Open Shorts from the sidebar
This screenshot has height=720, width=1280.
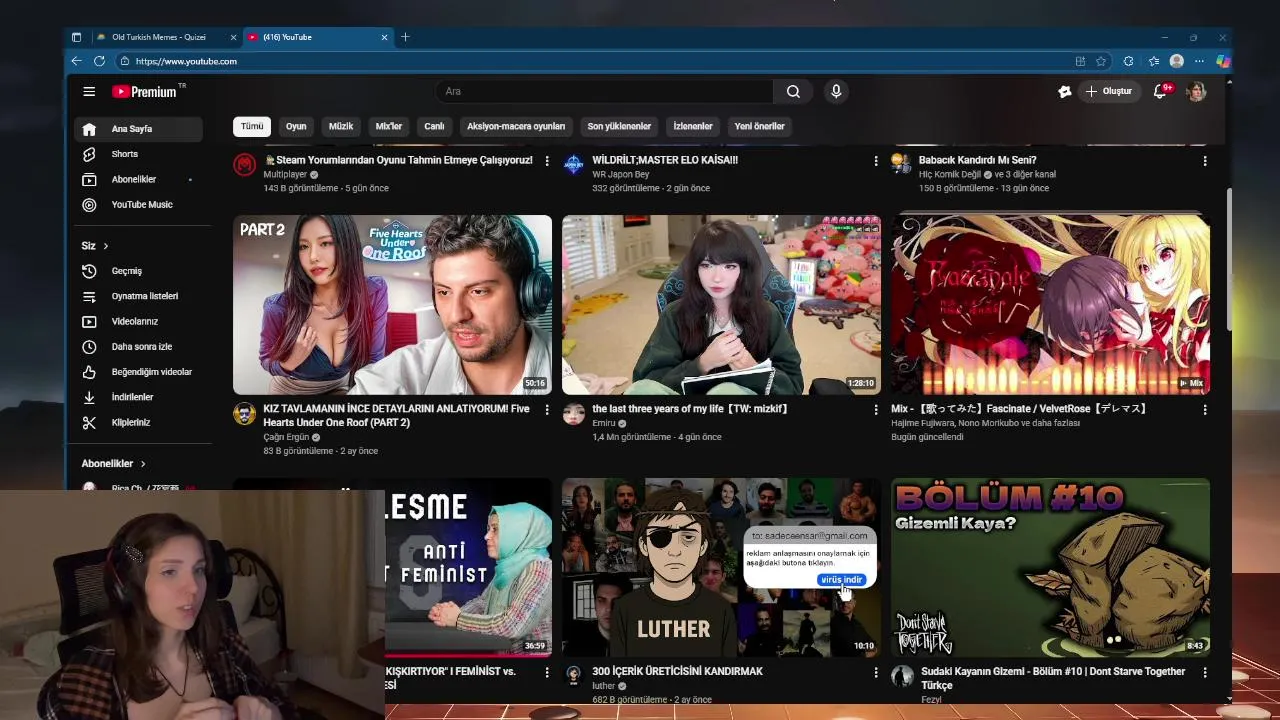point(138,154)
